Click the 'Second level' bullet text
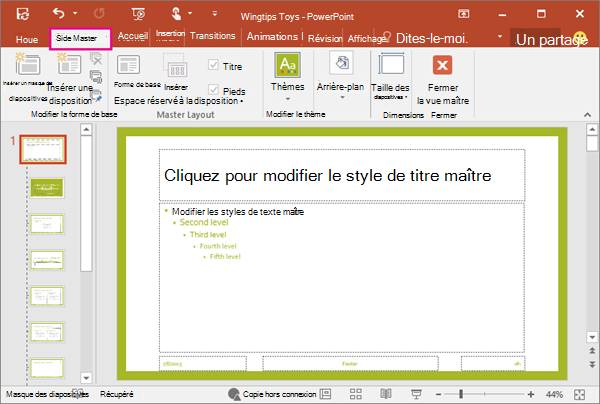This screenshot has width=600, height=404. pos(204,223)
